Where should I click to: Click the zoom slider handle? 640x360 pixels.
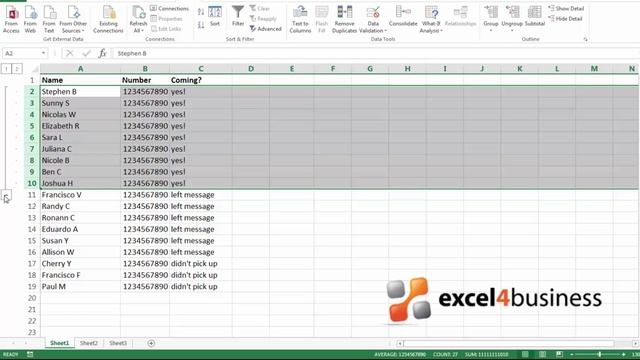coord(599,354)
